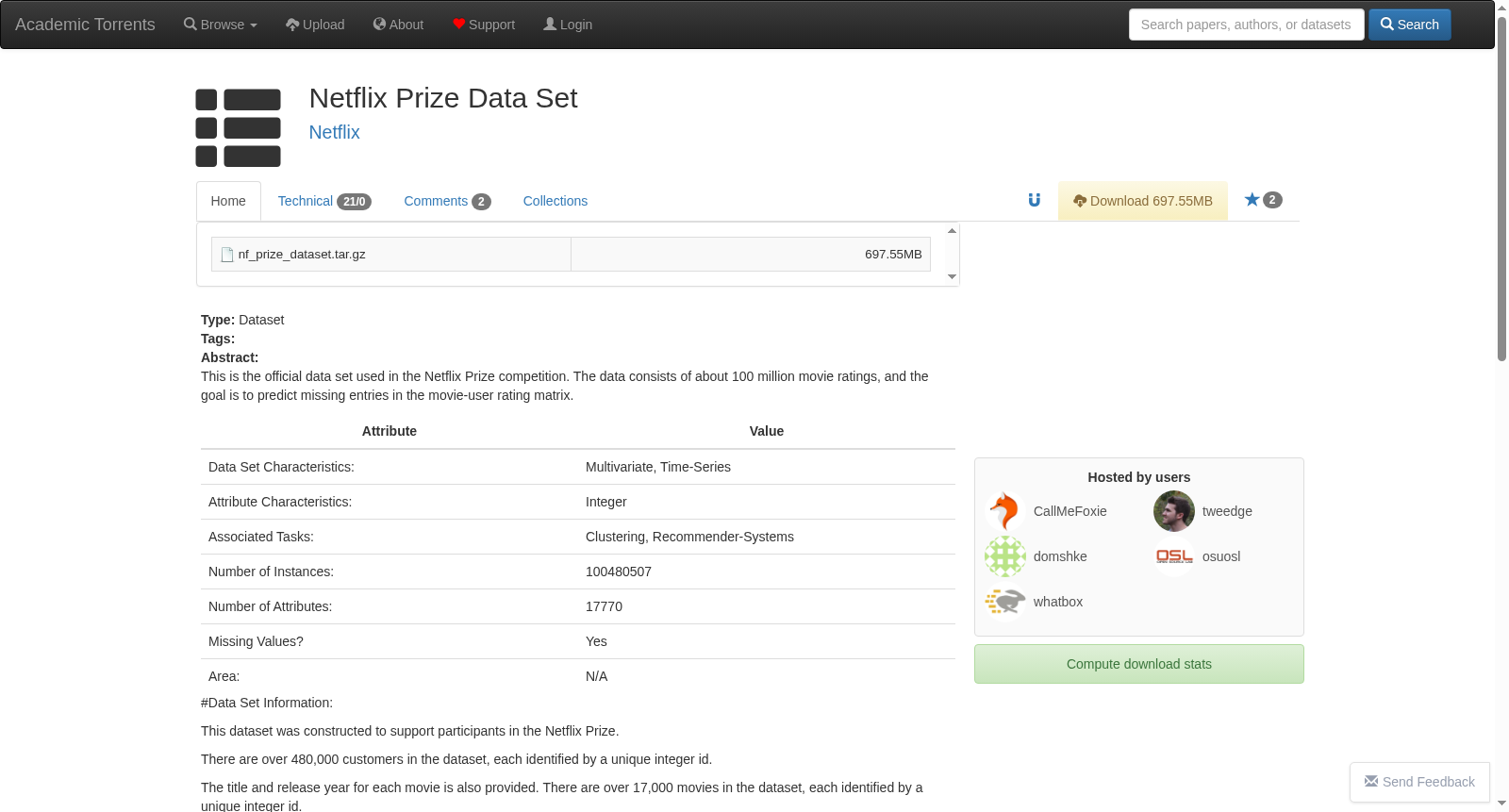Click CallMeFoxie's fox avatar
This screenshot has height=812, width=1509.
[1005, 511]
